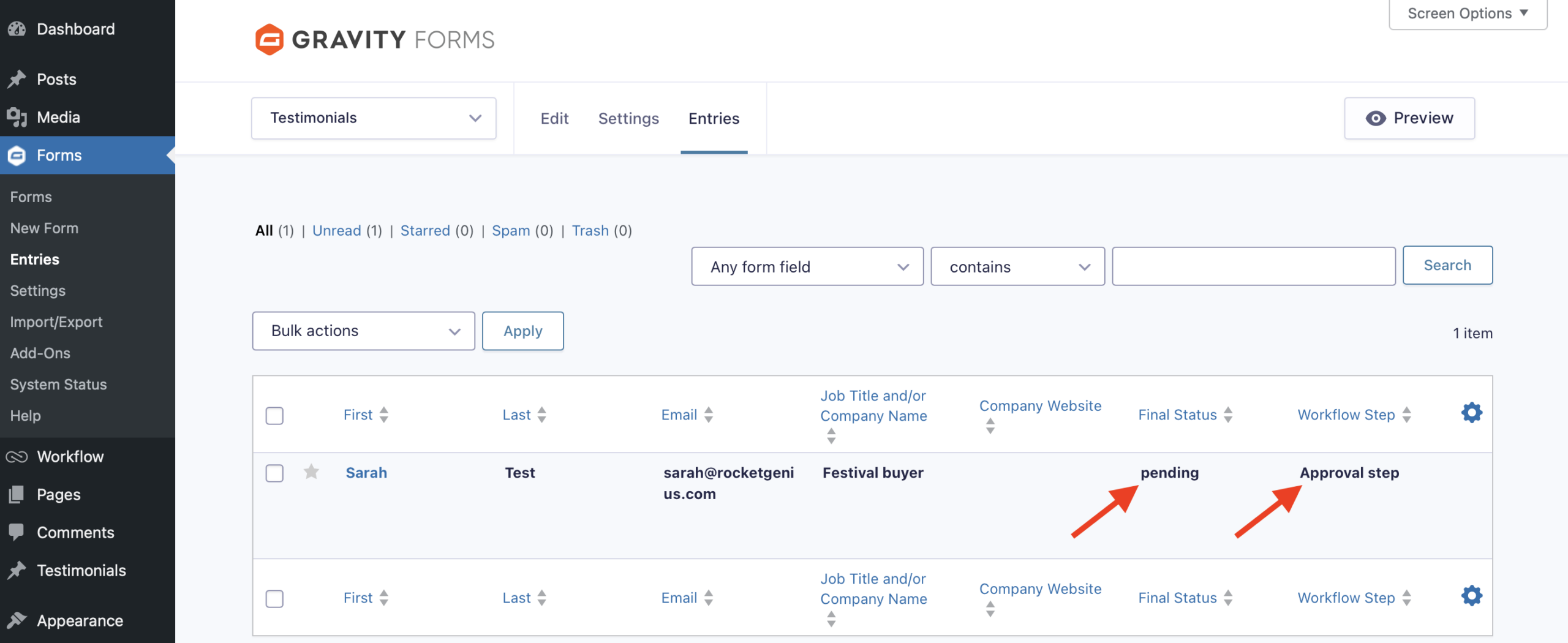Switch to the Edit tab

coord(554,118)
